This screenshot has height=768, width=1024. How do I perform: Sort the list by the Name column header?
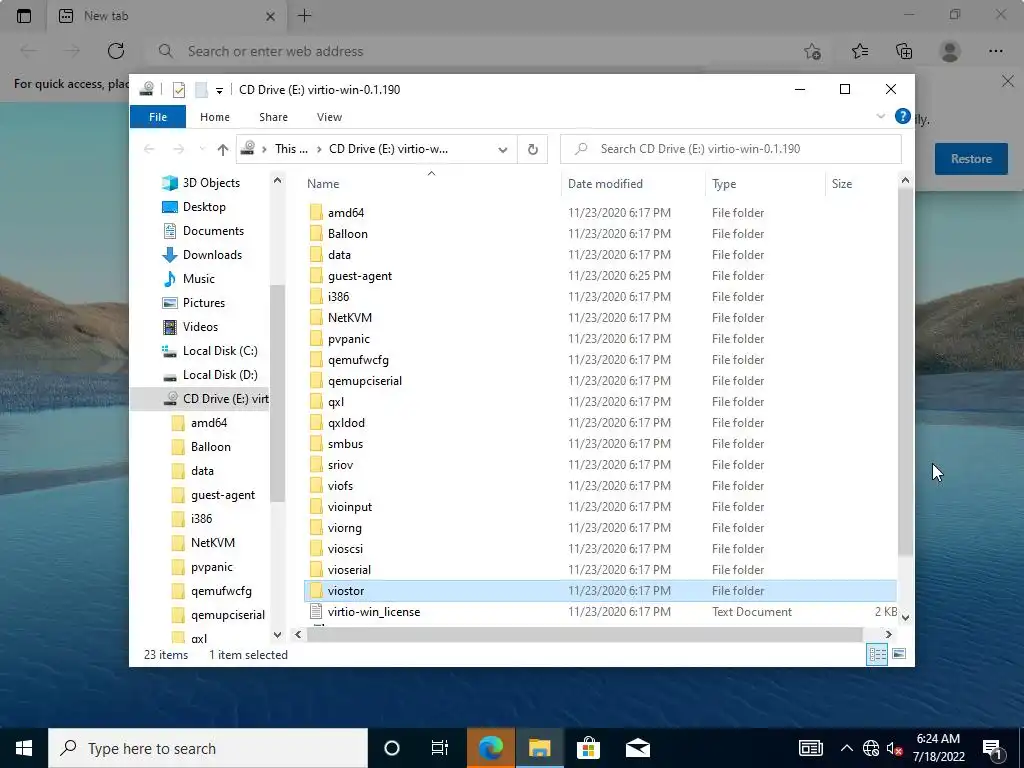pyautogui.click(x=431, y=184)
